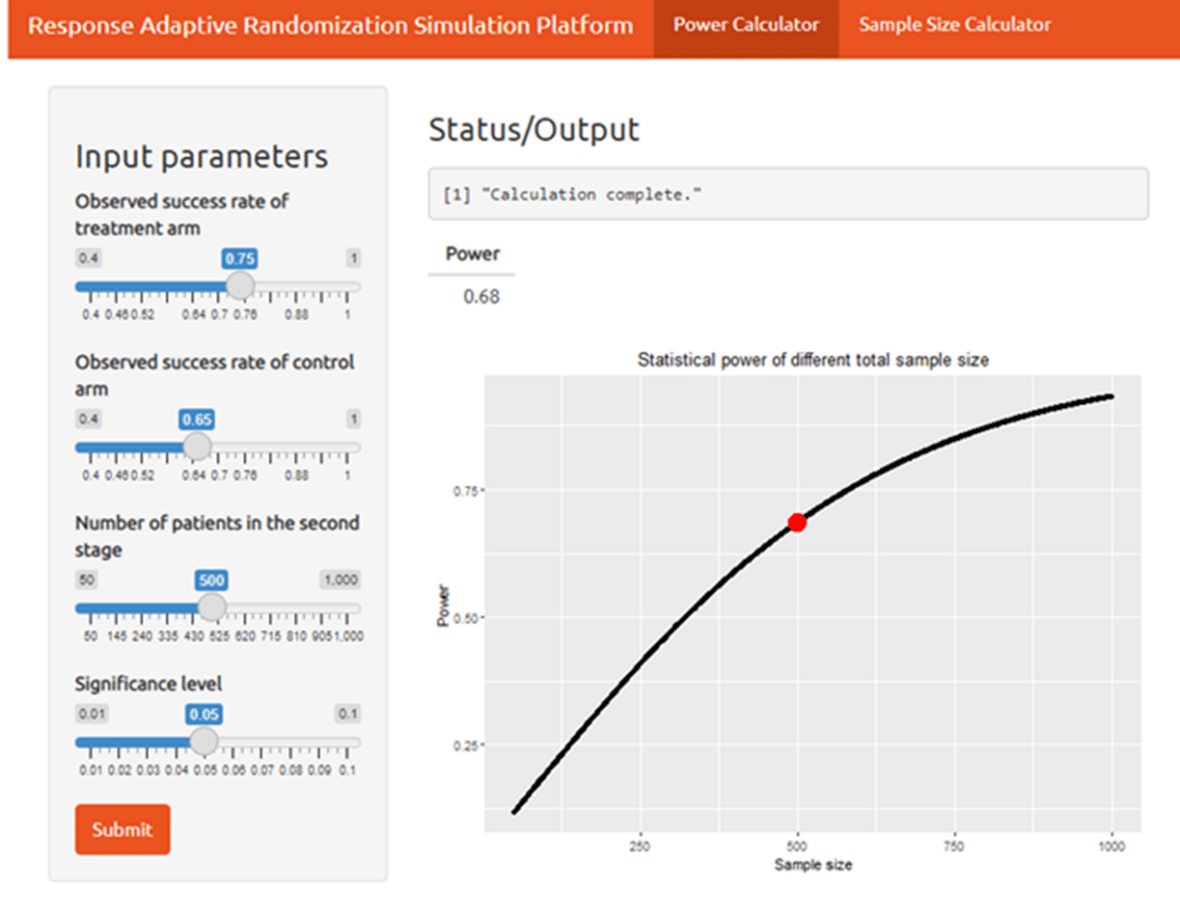The height and width of the screenshot is (918, 1180).
Task: Click the 500 value bubble on patients slider
Action: coord(212,580)
